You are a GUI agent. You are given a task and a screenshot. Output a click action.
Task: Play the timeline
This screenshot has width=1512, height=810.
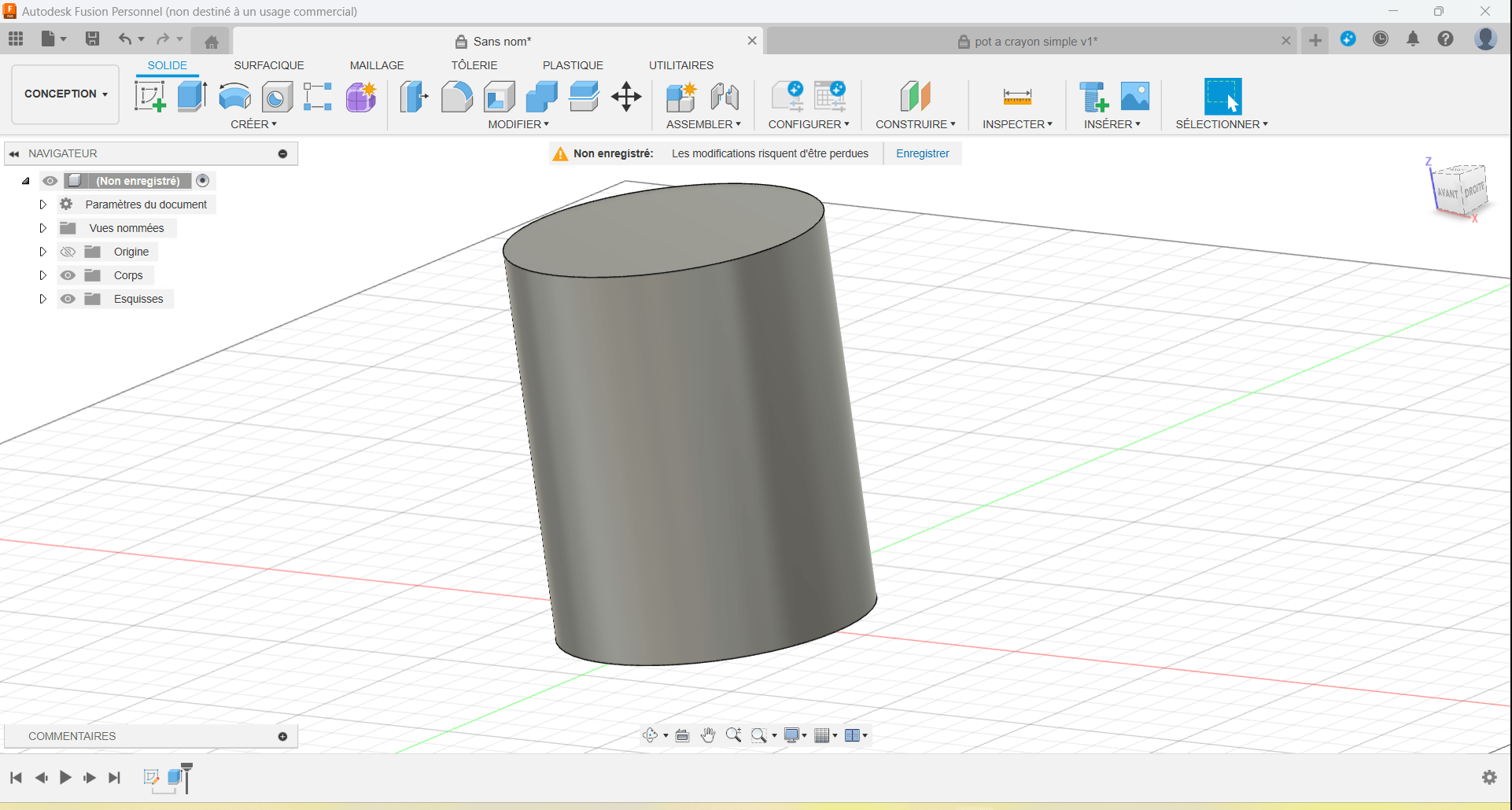point(65,778)
